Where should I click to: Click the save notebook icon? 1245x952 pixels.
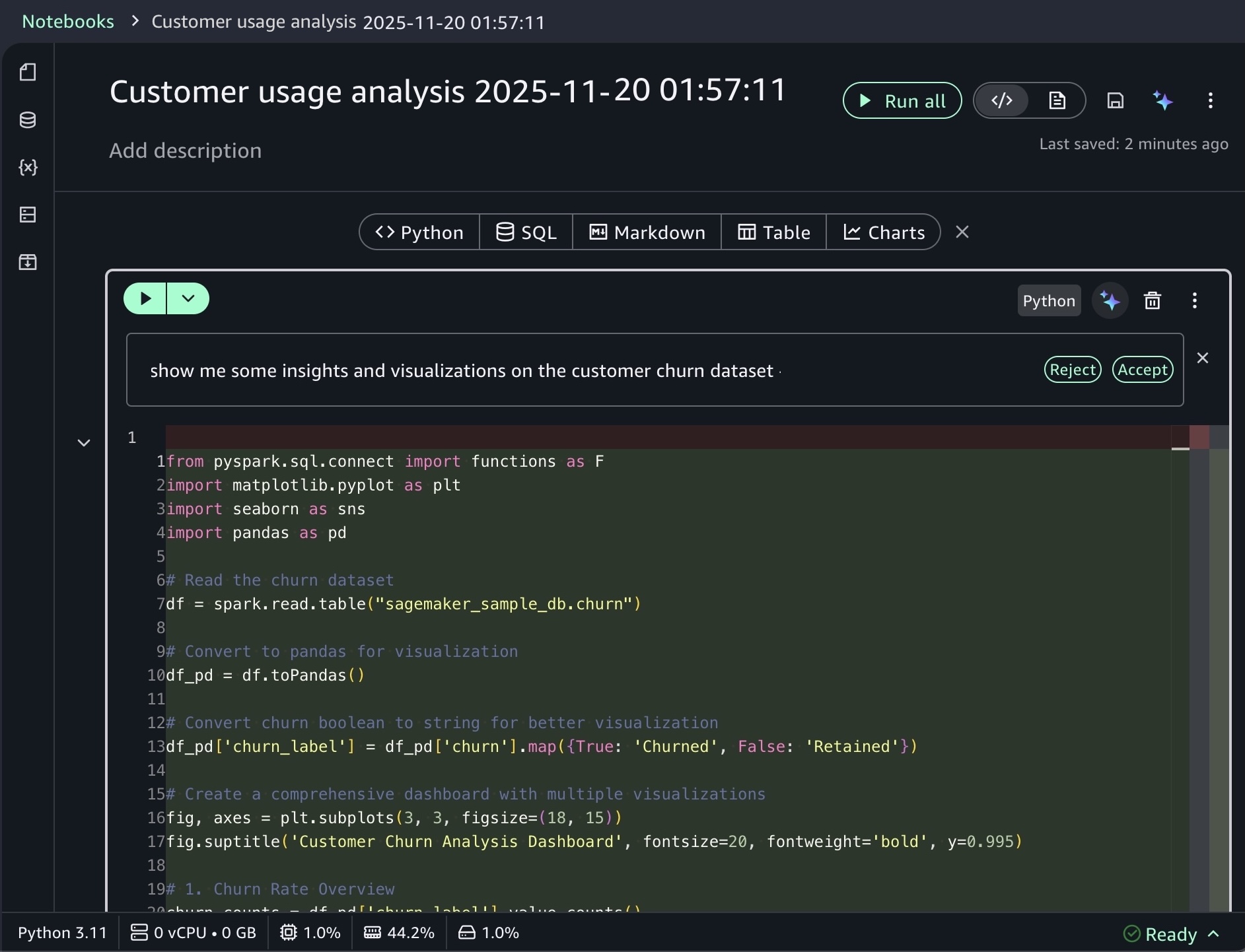pyautogui.click(x=1115, y=101)
